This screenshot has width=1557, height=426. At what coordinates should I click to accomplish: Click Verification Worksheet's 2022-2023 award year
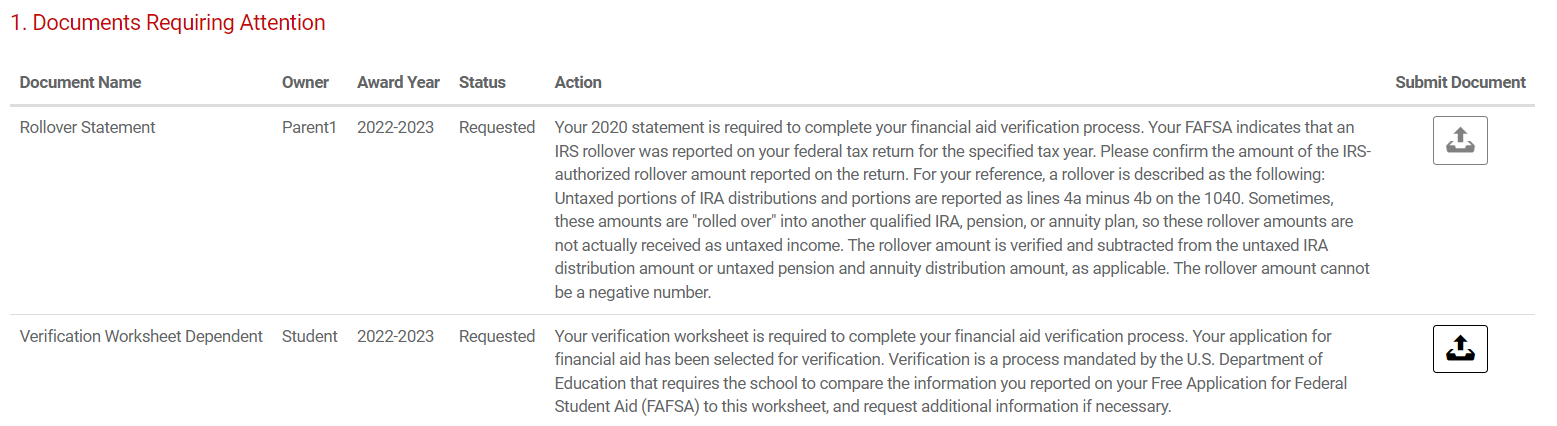point(395,336)
